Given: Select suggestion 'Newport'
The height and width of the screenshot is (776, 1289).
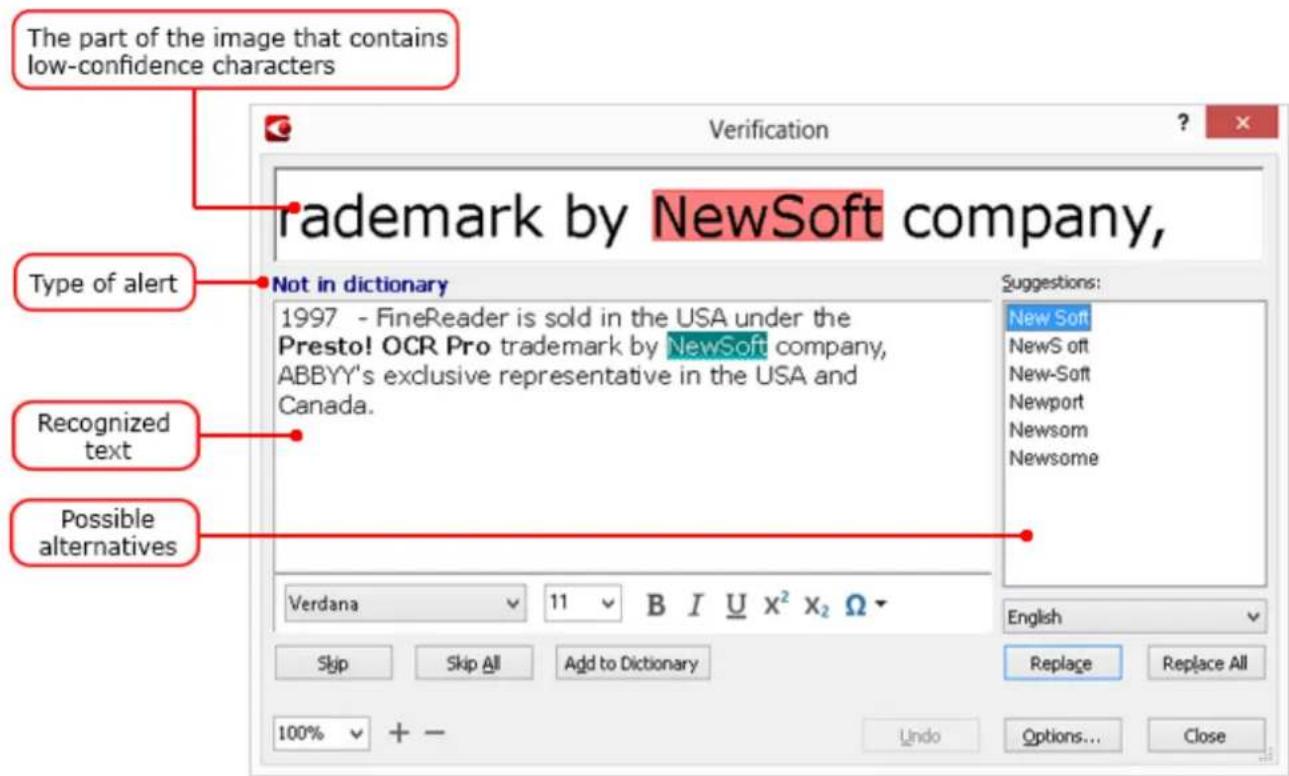Looking at the screenshot, I should (x=1046, y=402).
